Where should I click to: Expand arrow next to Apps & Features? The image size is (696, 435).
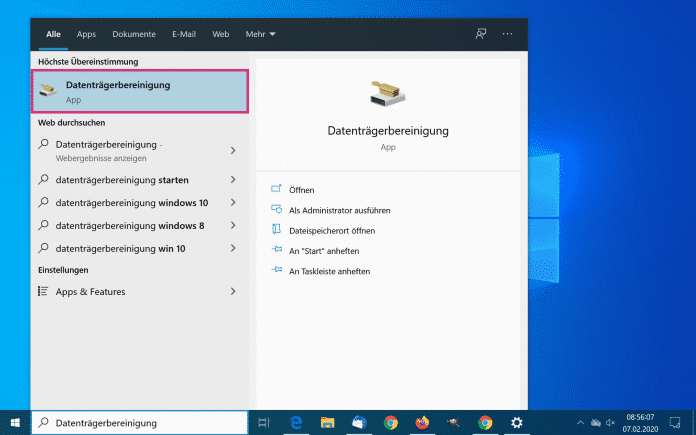pyautogui.click(x=233, y=291)
